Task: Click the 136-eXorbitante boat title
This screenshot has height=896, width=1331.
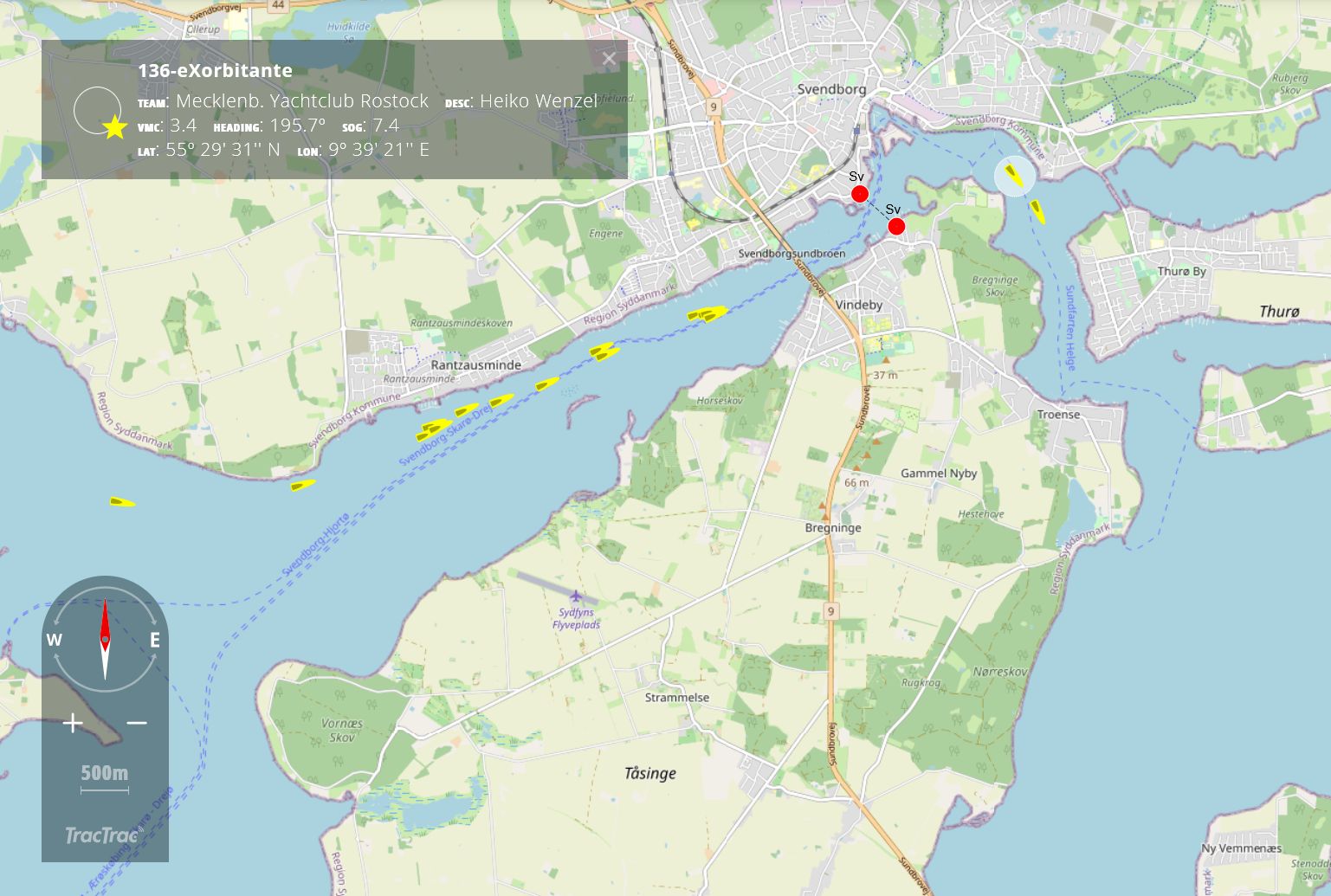Action: click(215, 71)
